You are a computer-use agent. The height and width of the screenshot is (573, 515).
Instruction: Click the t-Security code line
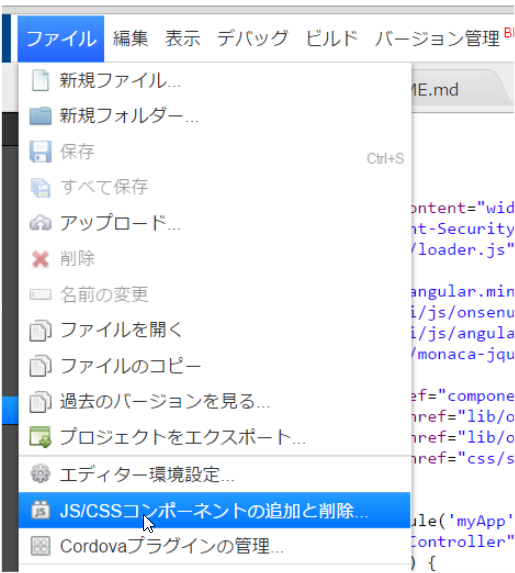pos(462,229)
